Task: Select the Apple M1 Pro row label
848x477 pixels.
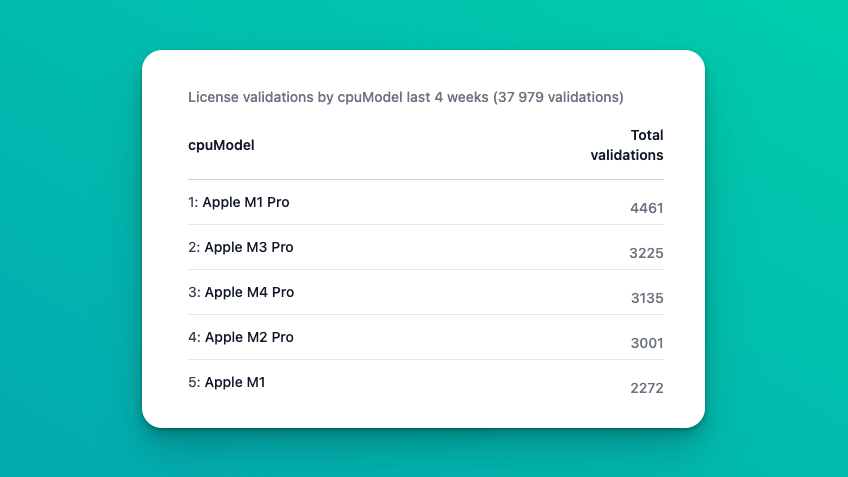Action: (x=246, y=202)
